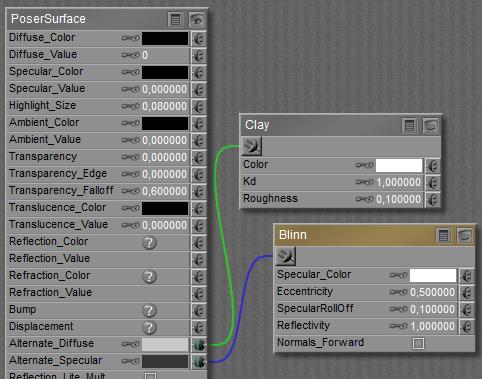Image resolution: width=482 pixels, height=379 pixels.
Task: Click the Clay node options menu icon
Action: coord(409,126)
